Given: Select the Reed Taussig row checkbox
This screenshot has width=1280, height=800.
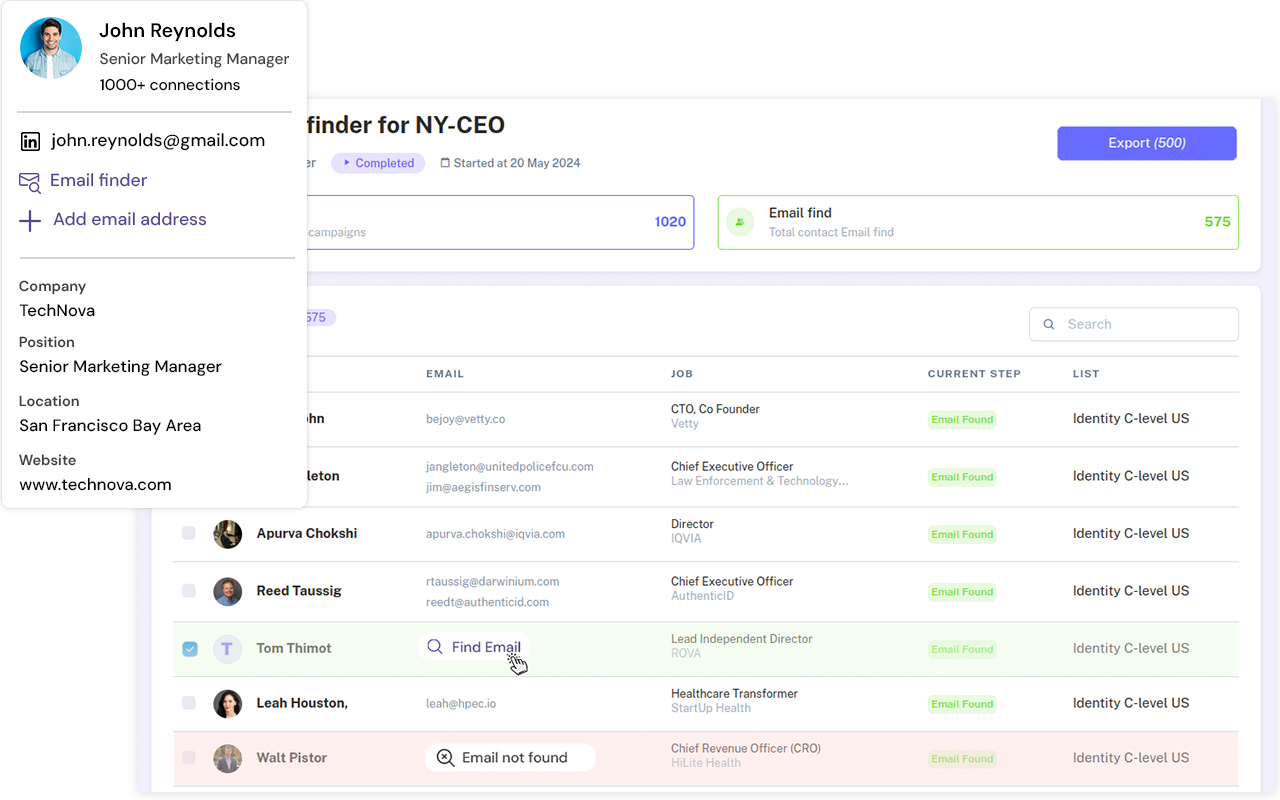Looking at the screenshot, I should pos(189,591).
